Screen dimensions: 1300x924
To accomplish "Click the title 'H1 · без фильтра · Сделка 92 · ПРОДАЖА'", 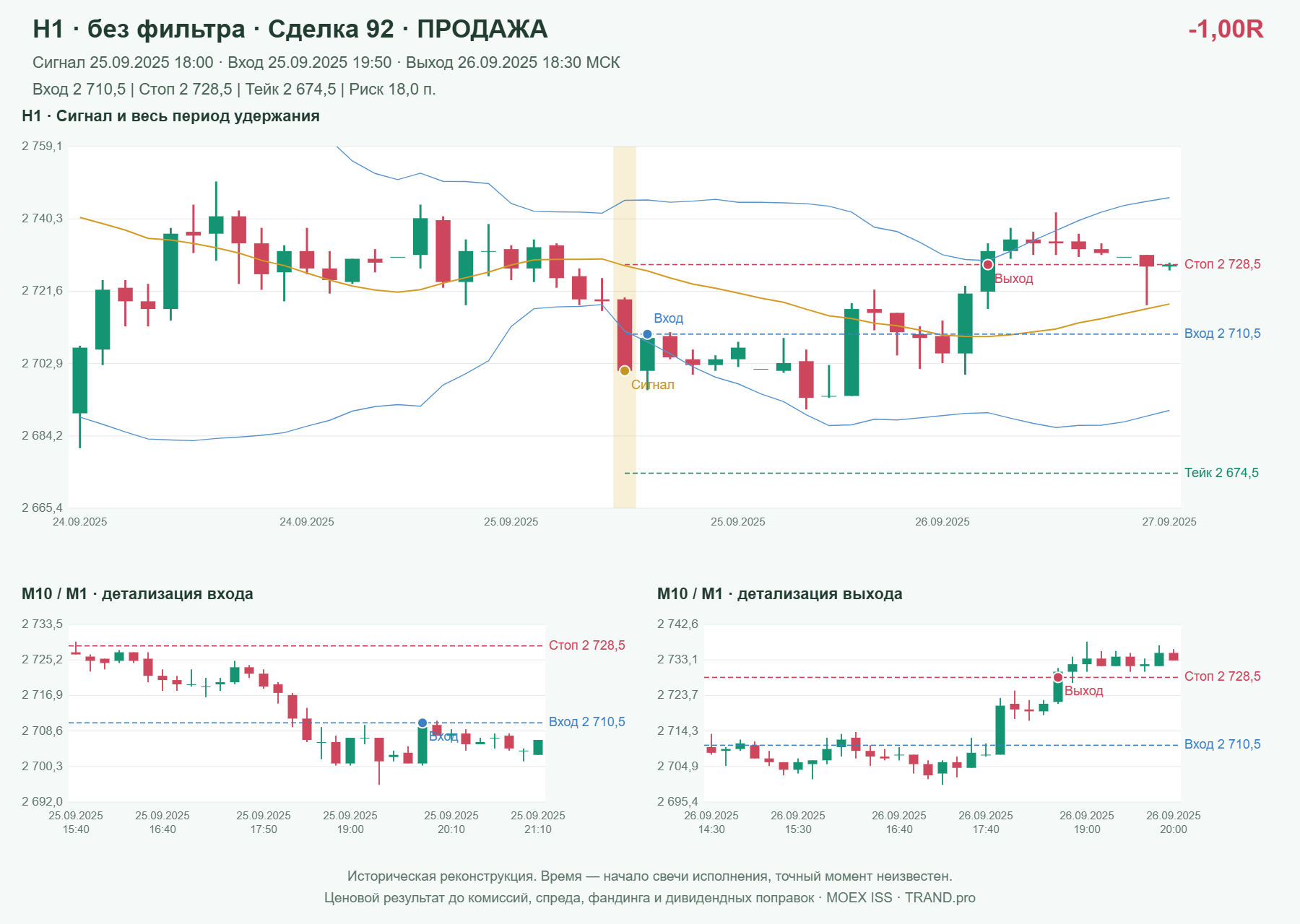I will [x=290, y=29].
